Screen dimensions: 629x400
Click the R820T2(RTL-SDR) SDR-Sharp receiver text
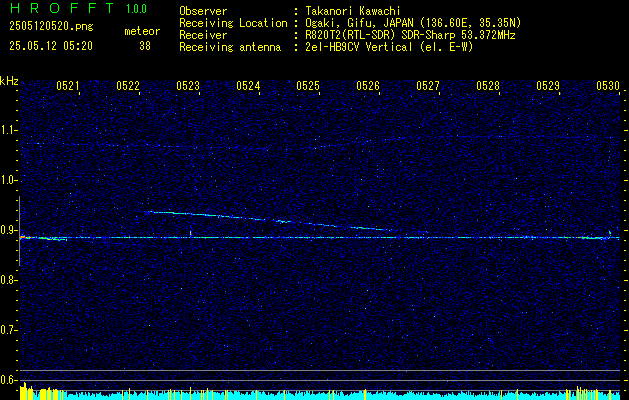click(x=410, y=35)
